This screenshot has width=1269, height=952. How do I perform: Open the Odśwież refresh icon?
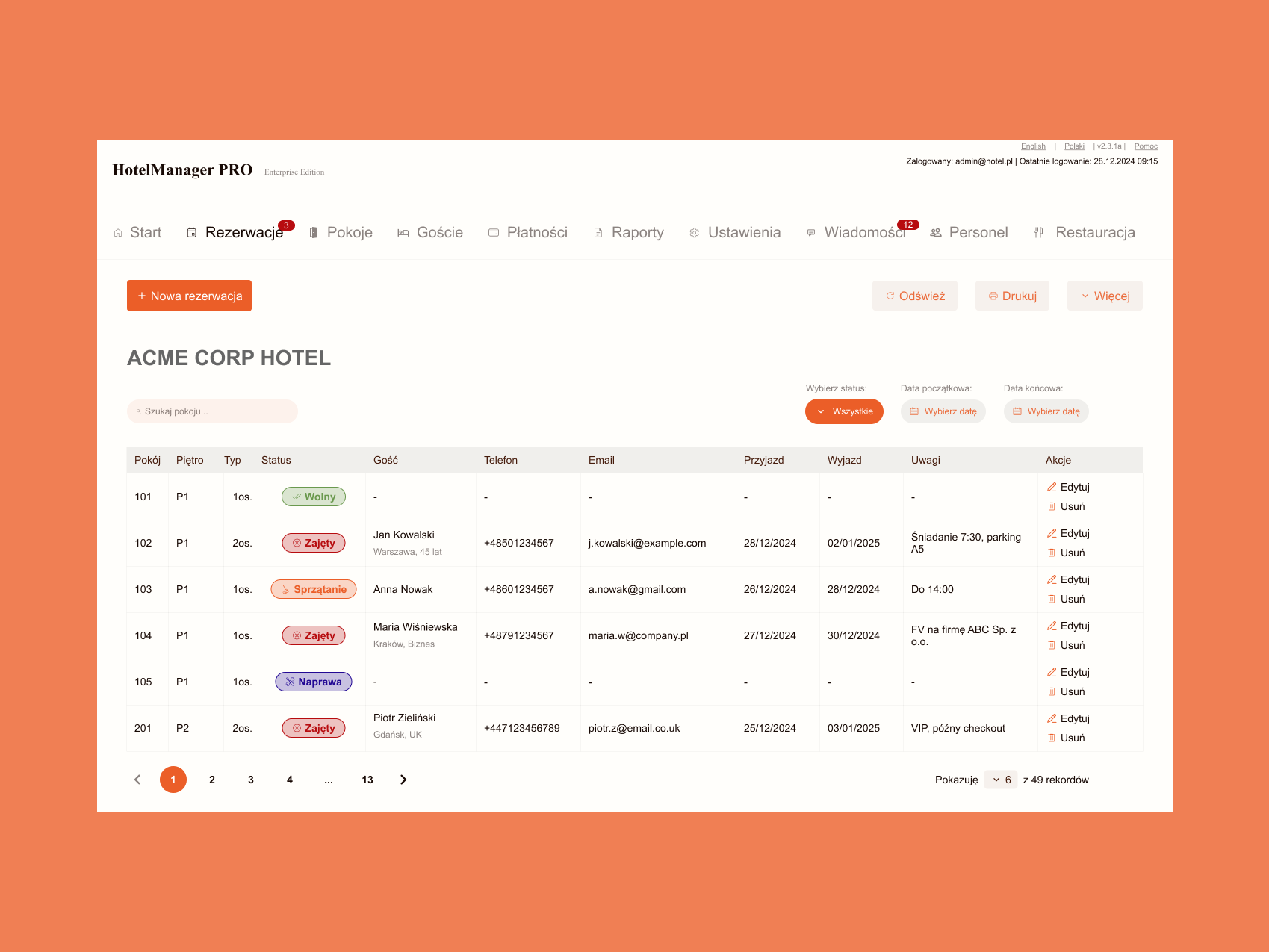(x=890, y=296)
